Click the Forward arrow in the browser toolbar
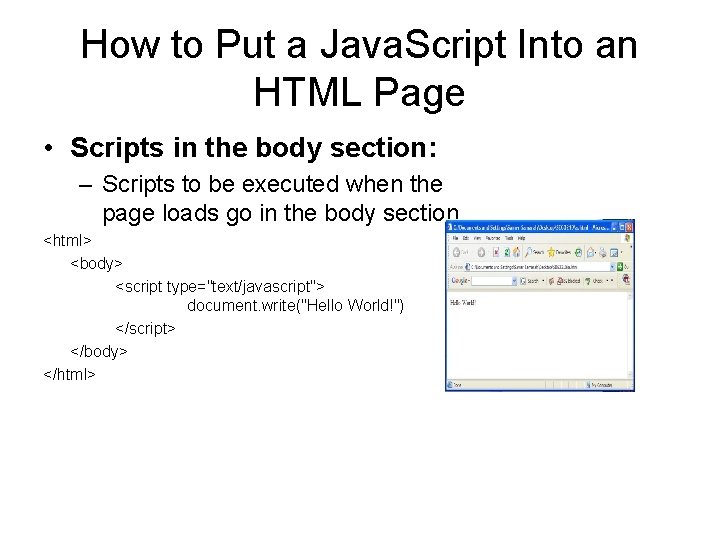This screenshot has width=720, height=540. [x=481, y=253]
